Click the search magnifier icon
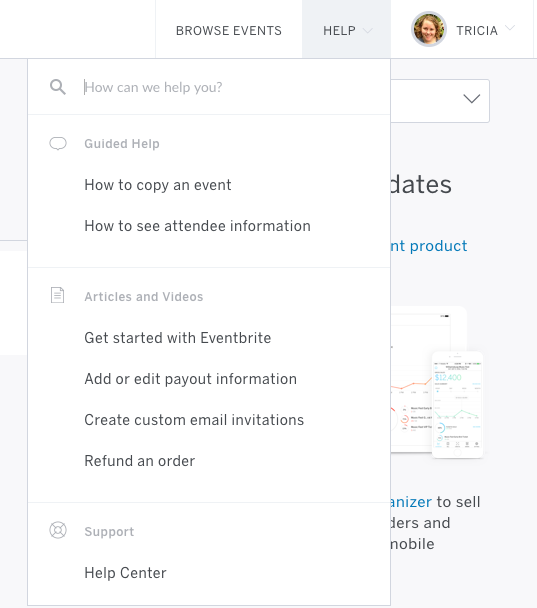Viewport: 537px width, 608px height. pyautogui.click(x=58, y=87)
